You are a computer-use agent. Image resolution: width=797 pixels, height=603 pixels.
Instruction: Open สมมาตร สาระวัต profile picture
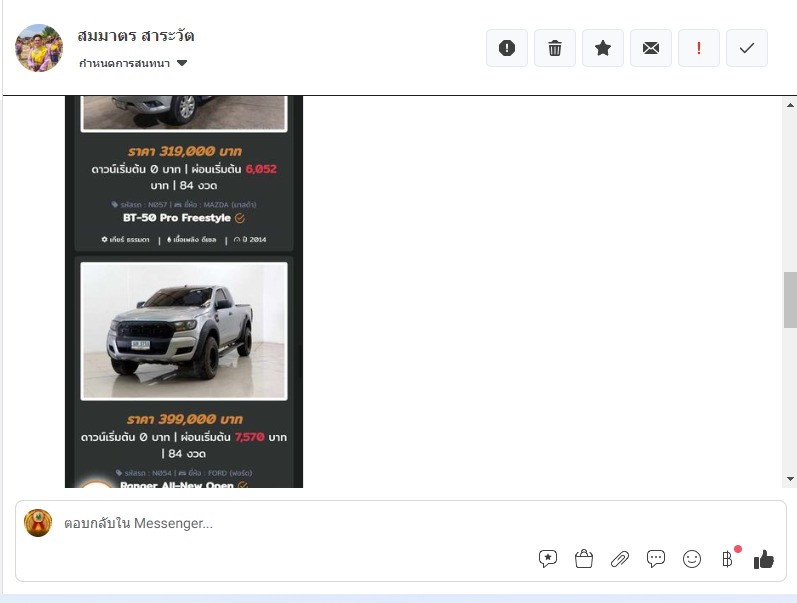pyautogui.click(x=39, y=48)
